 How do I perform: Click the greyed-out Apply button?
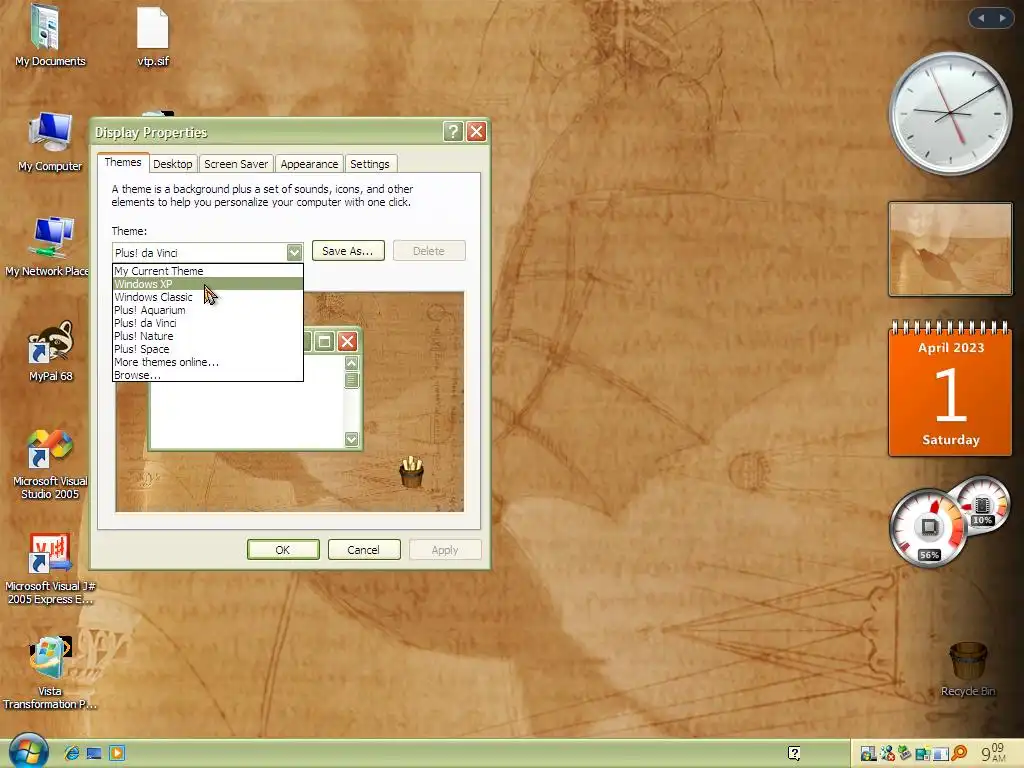pos(445,550)
